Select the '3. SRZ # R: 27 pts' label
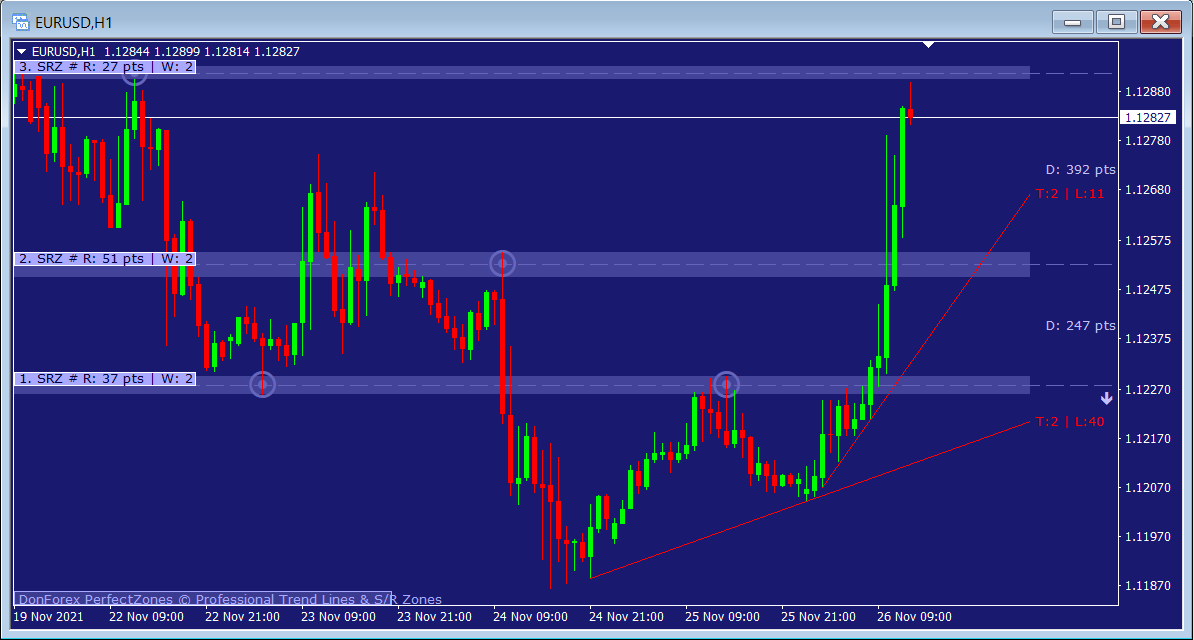The height and width of the screenshot is (640, 1194). click(x=105, y=67)
